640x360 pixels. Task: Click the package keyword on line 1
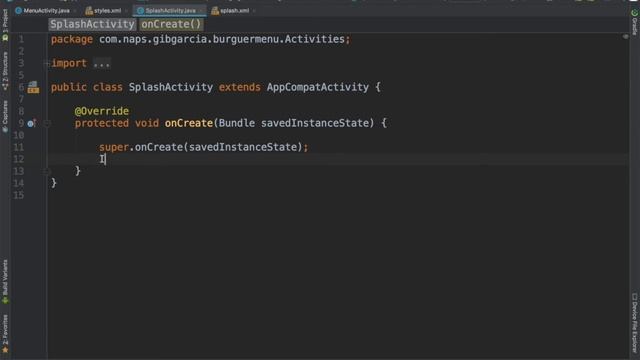pyautogui.click(x=72, y=39)
